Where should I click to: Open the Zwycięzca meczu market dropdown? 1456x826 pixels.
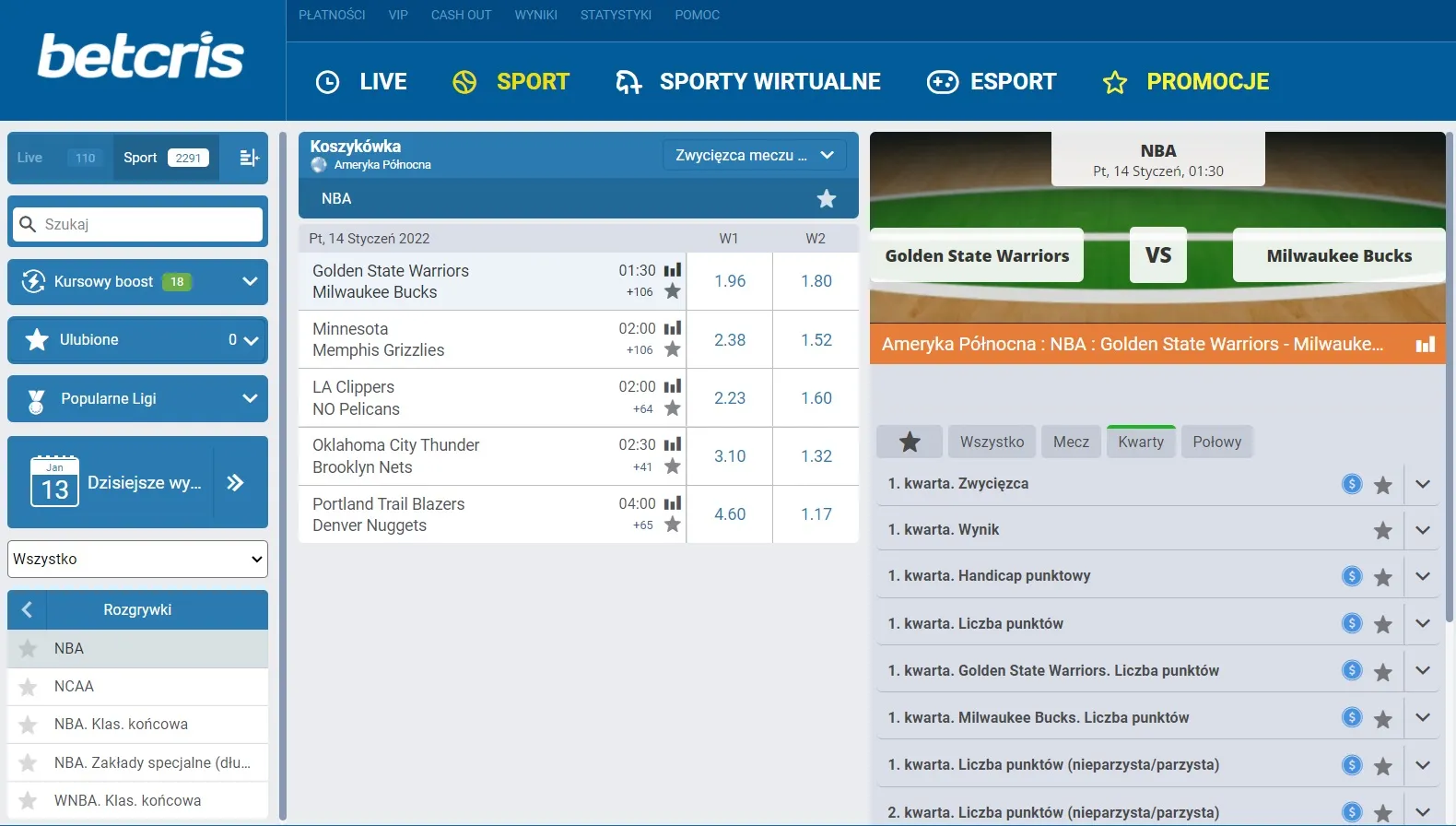(x=754, y=155)
